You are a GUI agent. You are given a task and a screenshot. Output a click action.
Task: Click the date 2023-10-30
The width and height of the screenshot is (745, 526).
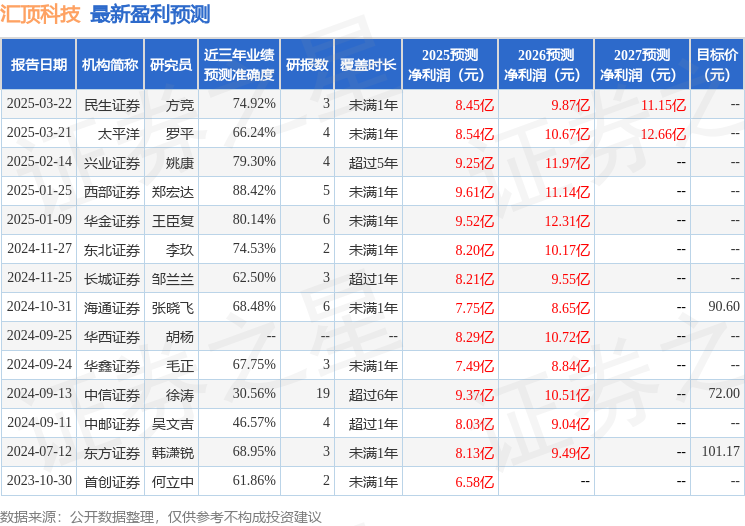point(39,480)
